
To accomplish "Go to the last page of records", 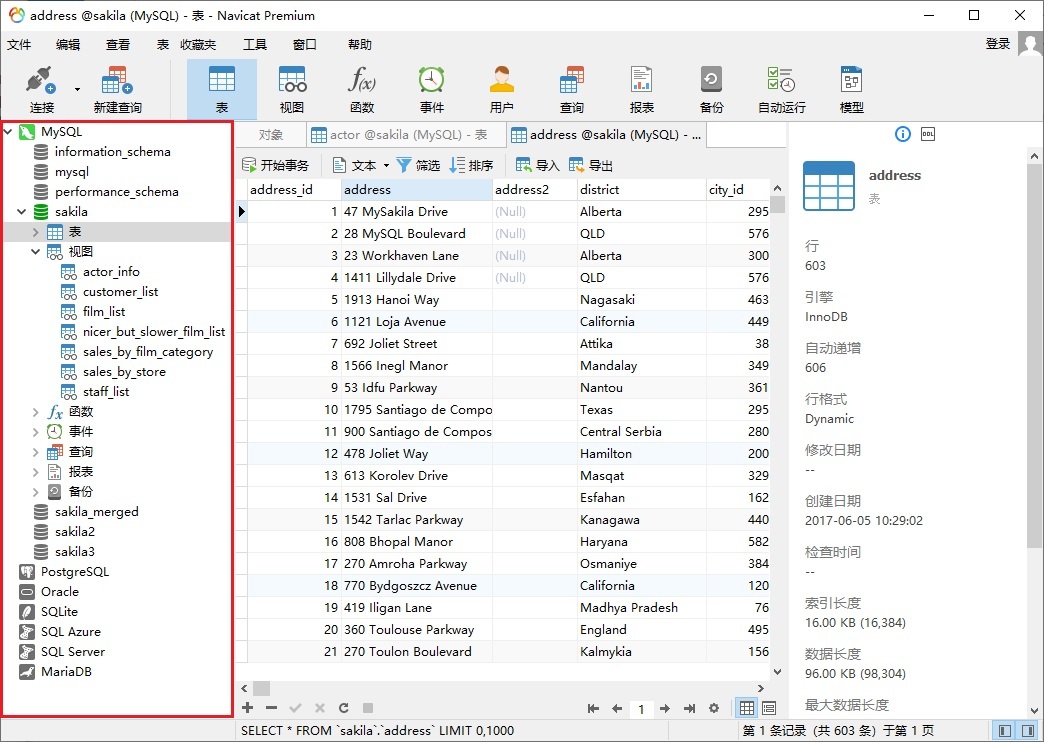I will [x=689, y=709].
